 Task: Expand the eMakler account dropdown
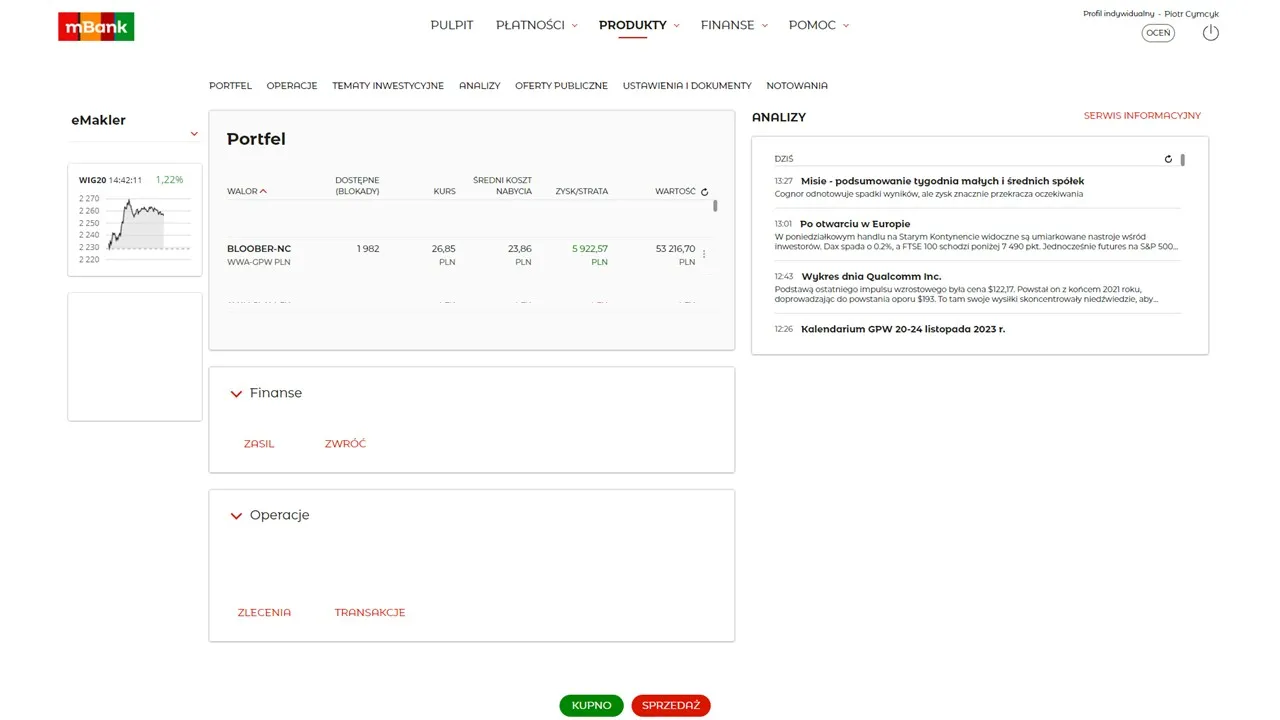pos(194,134)
